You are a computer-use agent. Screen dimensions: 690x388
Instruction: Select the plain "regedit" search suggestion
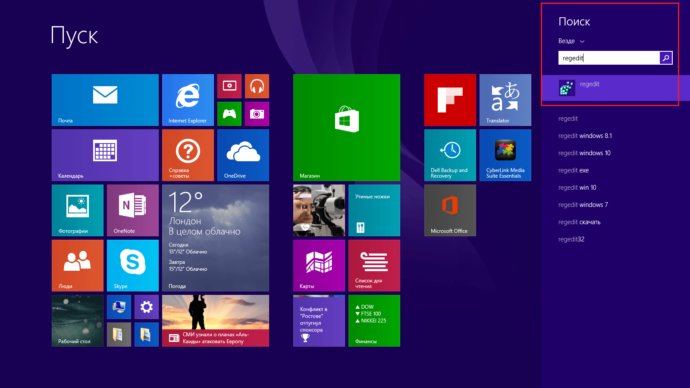coord(568,118)
